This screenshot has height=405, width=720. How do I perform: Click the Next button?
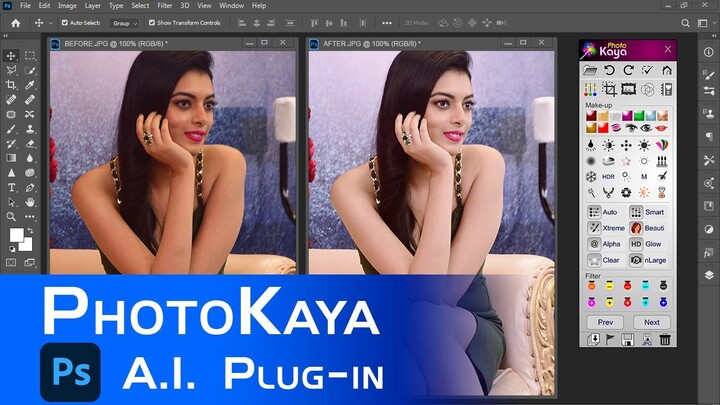coord(652,322)
